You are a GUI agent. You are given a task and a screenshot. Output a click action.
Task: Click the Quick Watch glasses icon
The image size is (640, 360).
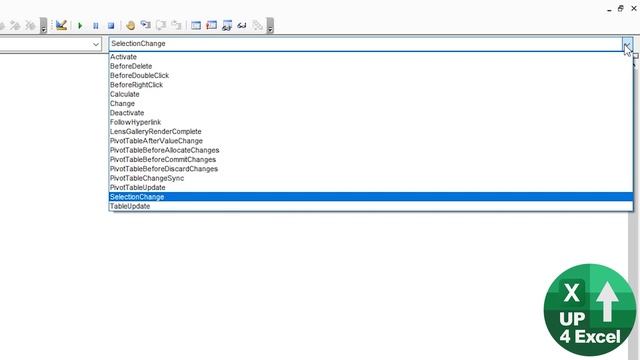pyautogui.click(x=242, y=26)
